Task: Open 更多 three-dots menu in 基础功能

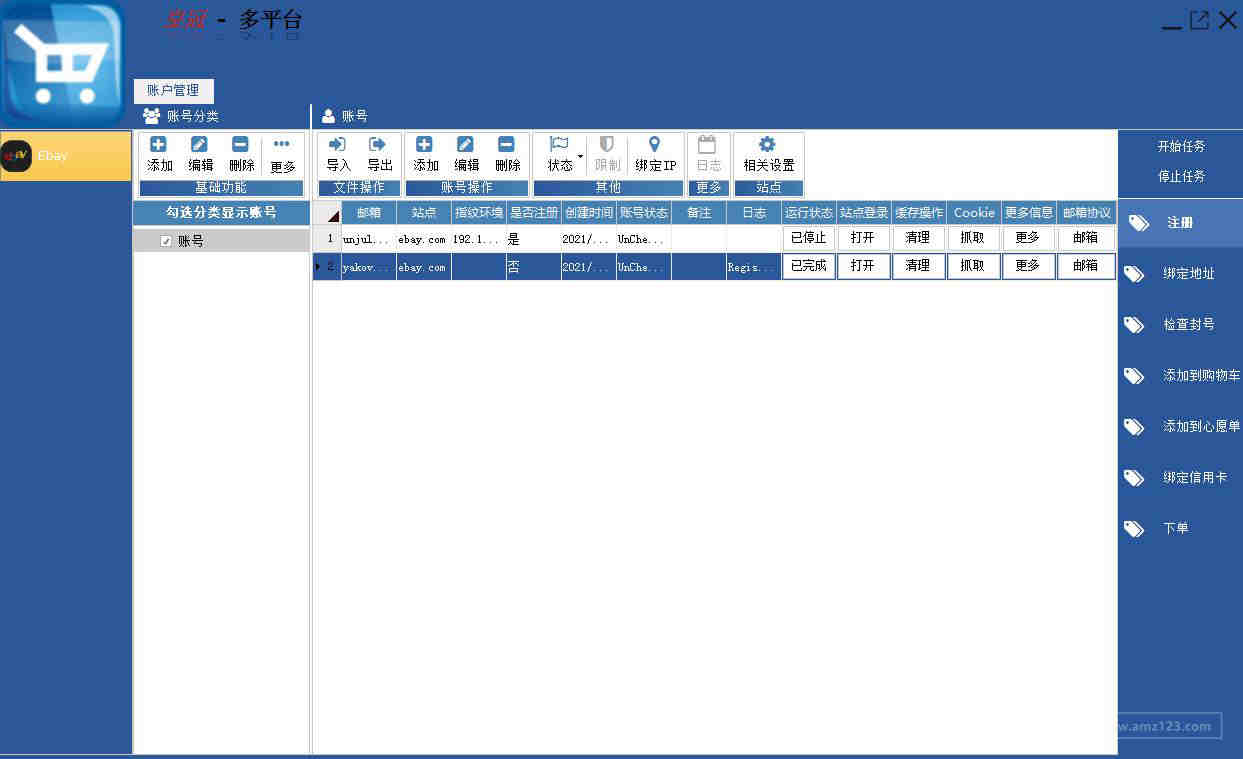Action: pos(282,145)
